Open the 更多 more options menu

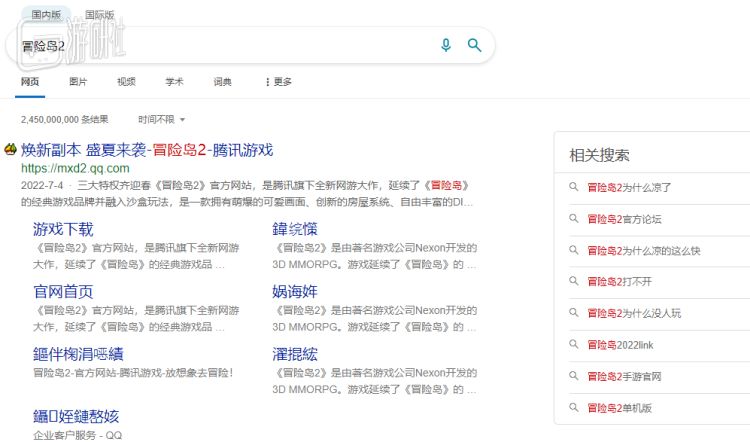pos(278,82)
